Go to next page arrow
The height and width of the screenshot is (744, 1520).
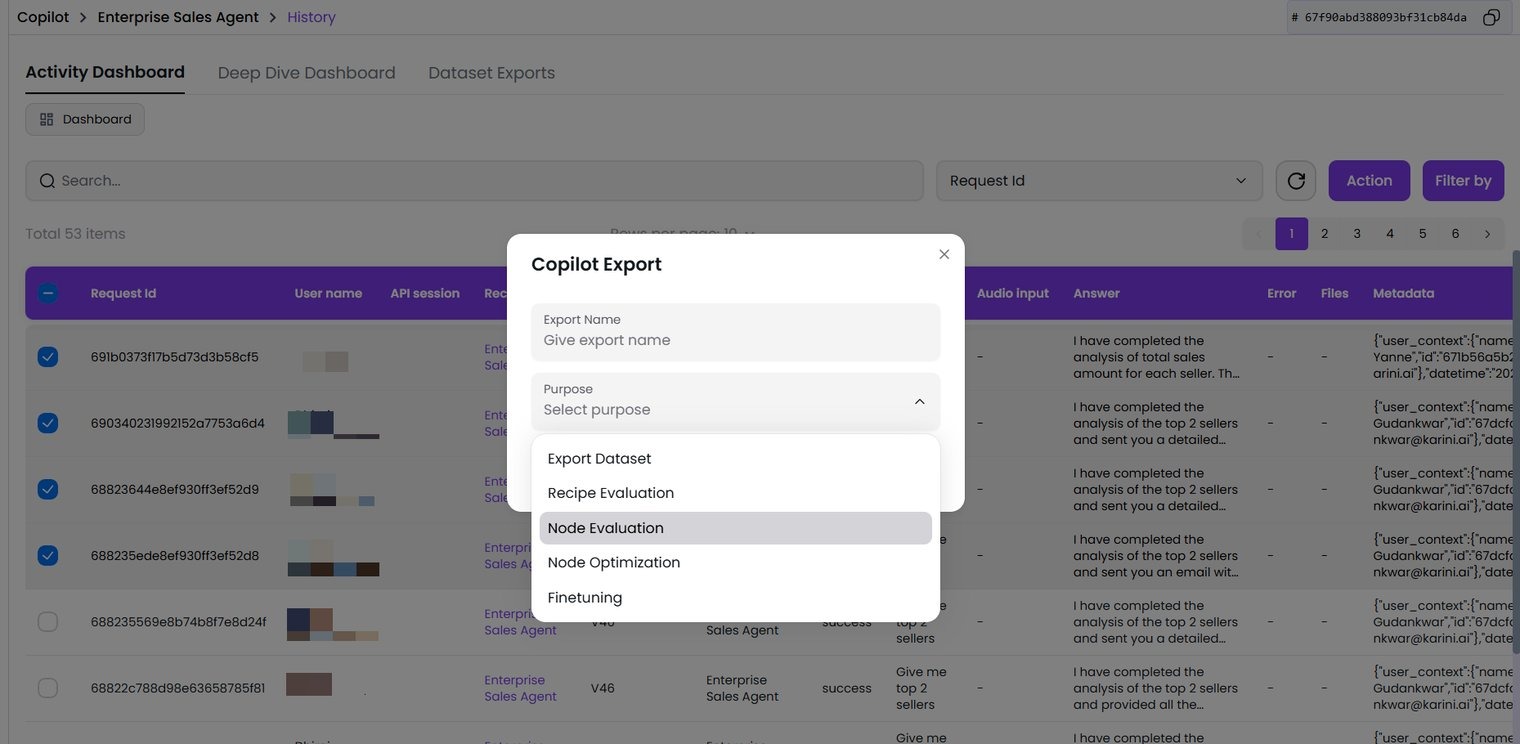click(1487, 234)
